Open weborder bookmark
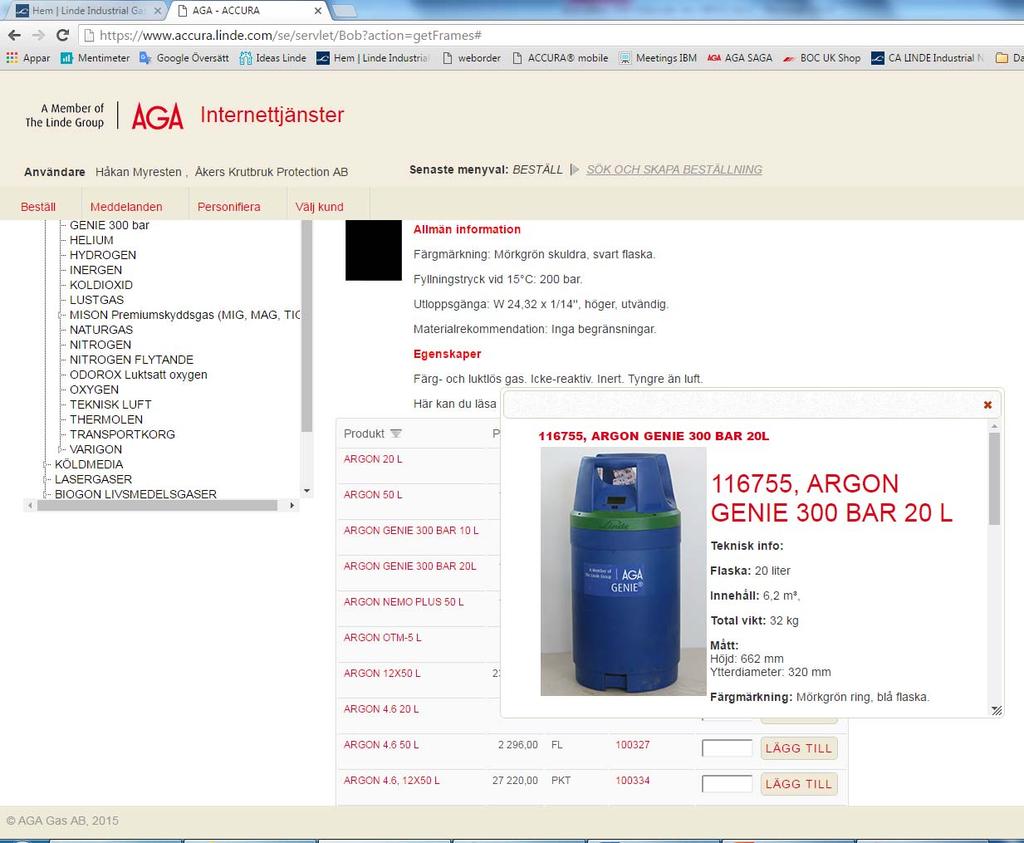This screenshot has height=843, width=1024. (472, 58)
